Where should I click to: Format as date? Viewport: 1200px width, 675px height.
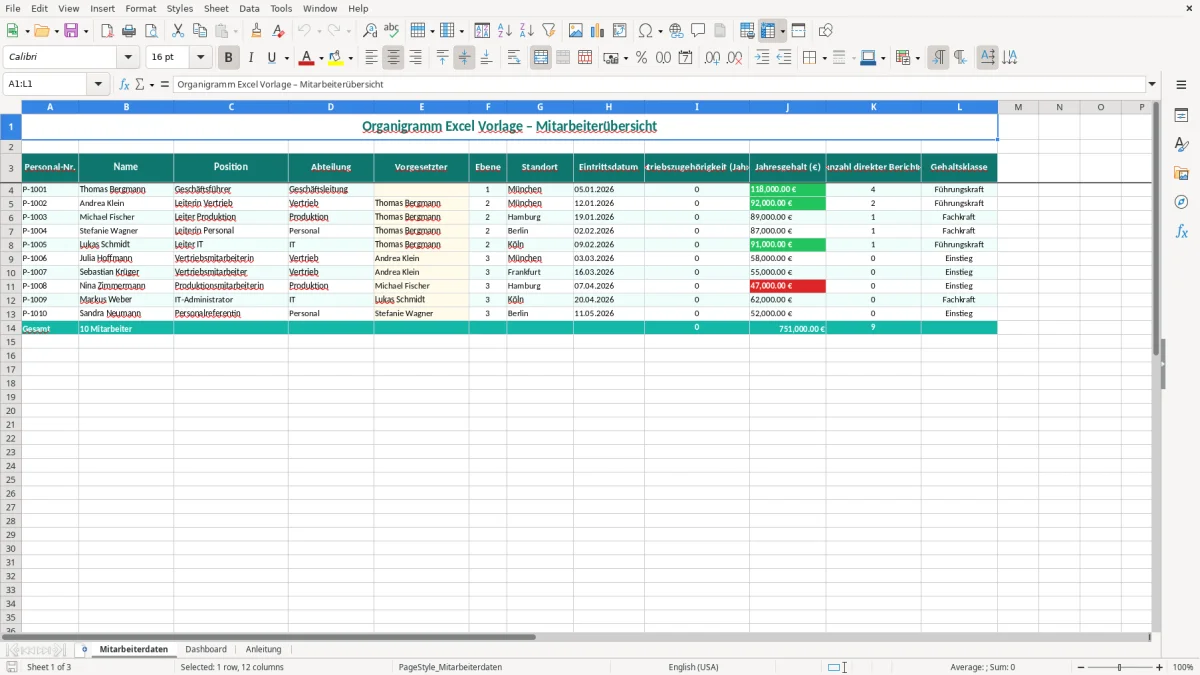pyautogui.click(x=685, y=58)
